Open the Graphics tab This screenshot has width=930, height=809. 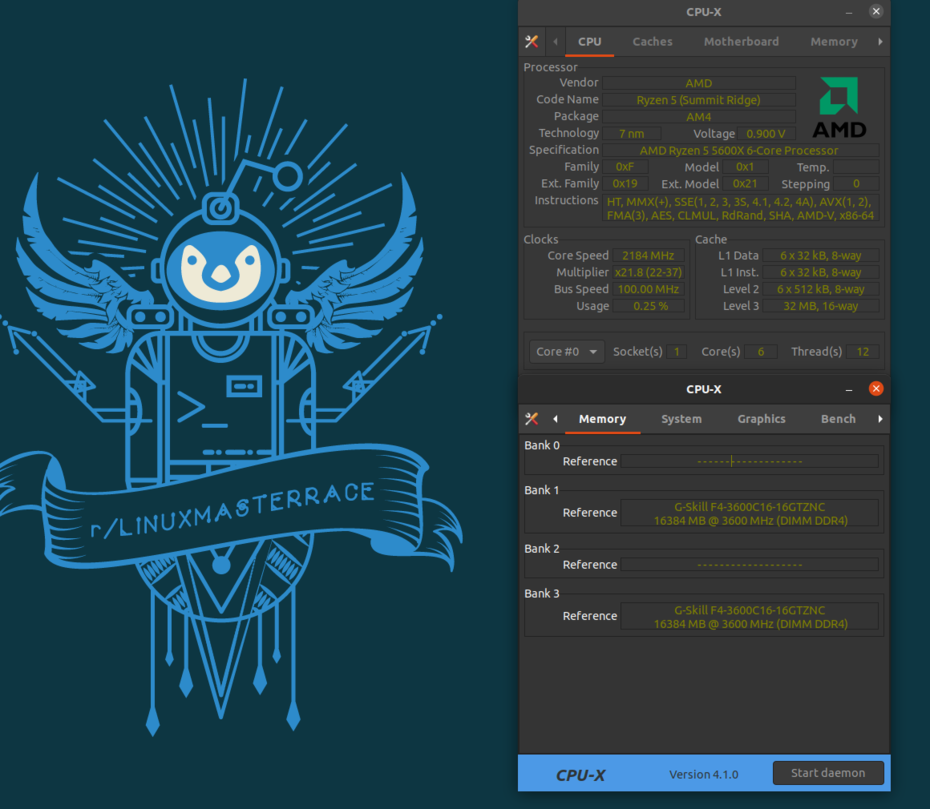click(x=761, y=419)
